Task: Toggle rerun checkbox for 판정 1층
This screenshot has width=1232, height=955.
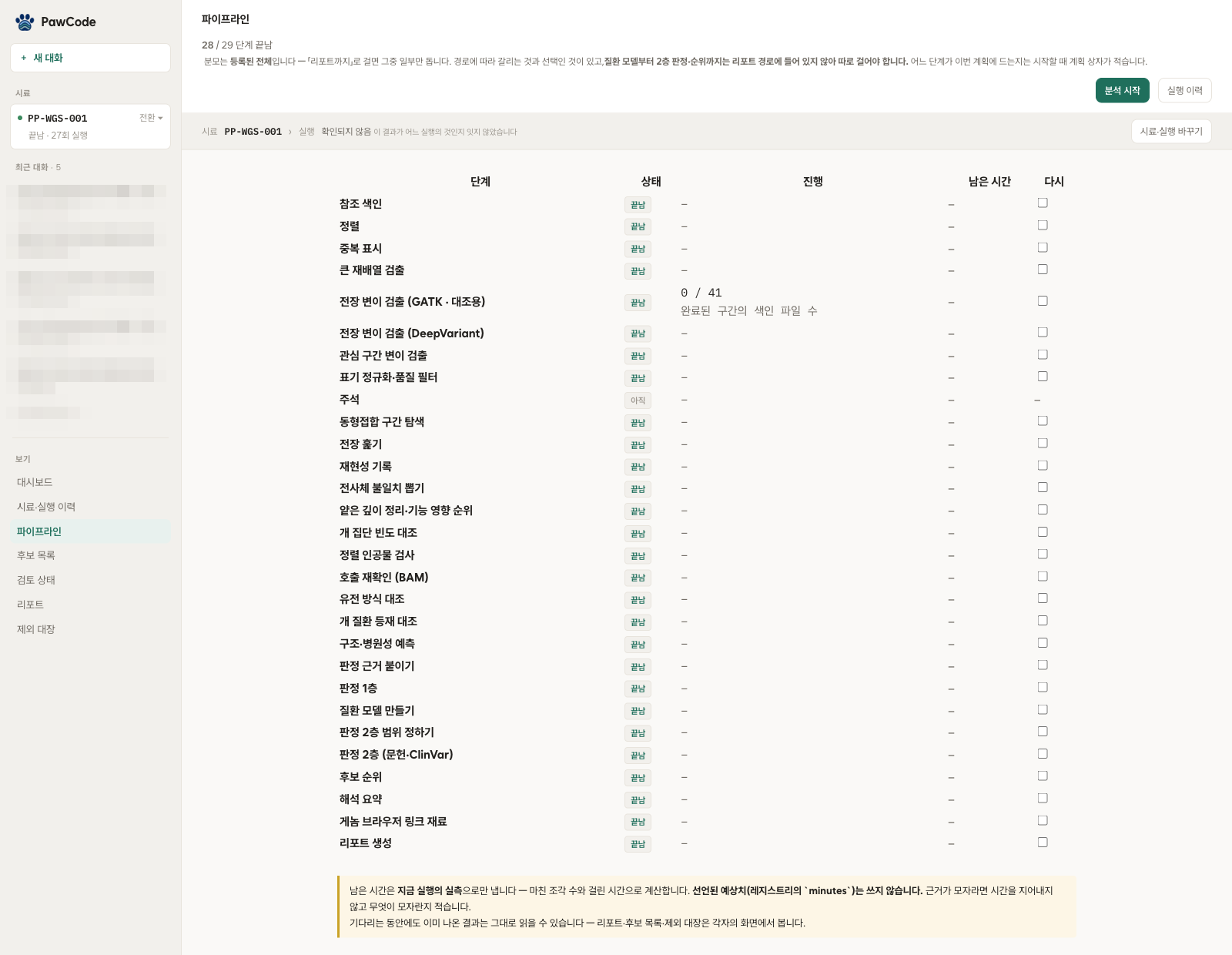Action: tap(1043, 687)
